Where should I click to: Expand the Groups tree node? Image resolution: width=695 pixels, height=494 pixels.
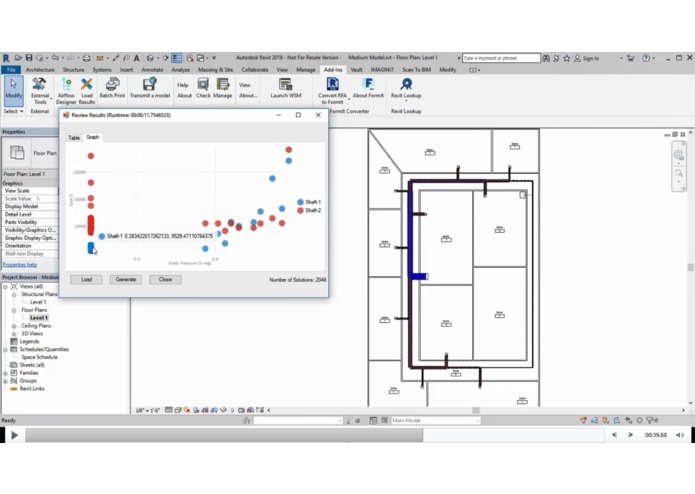click(5, 381)
